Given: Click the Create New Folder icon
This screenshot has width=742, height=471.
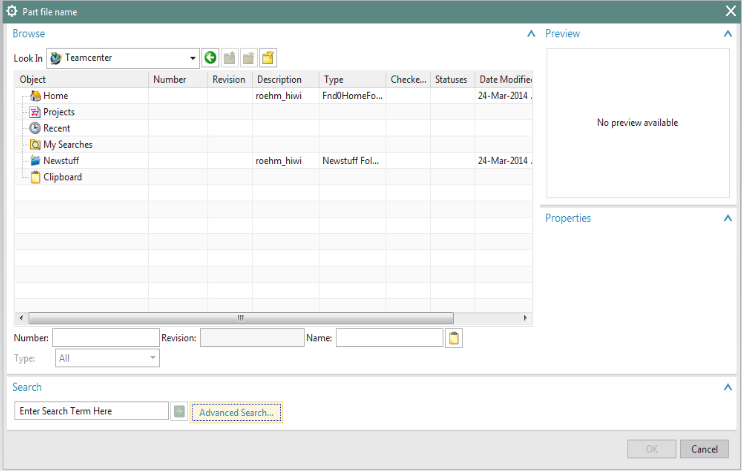Looking at the screenshot, I should point(268,58).
